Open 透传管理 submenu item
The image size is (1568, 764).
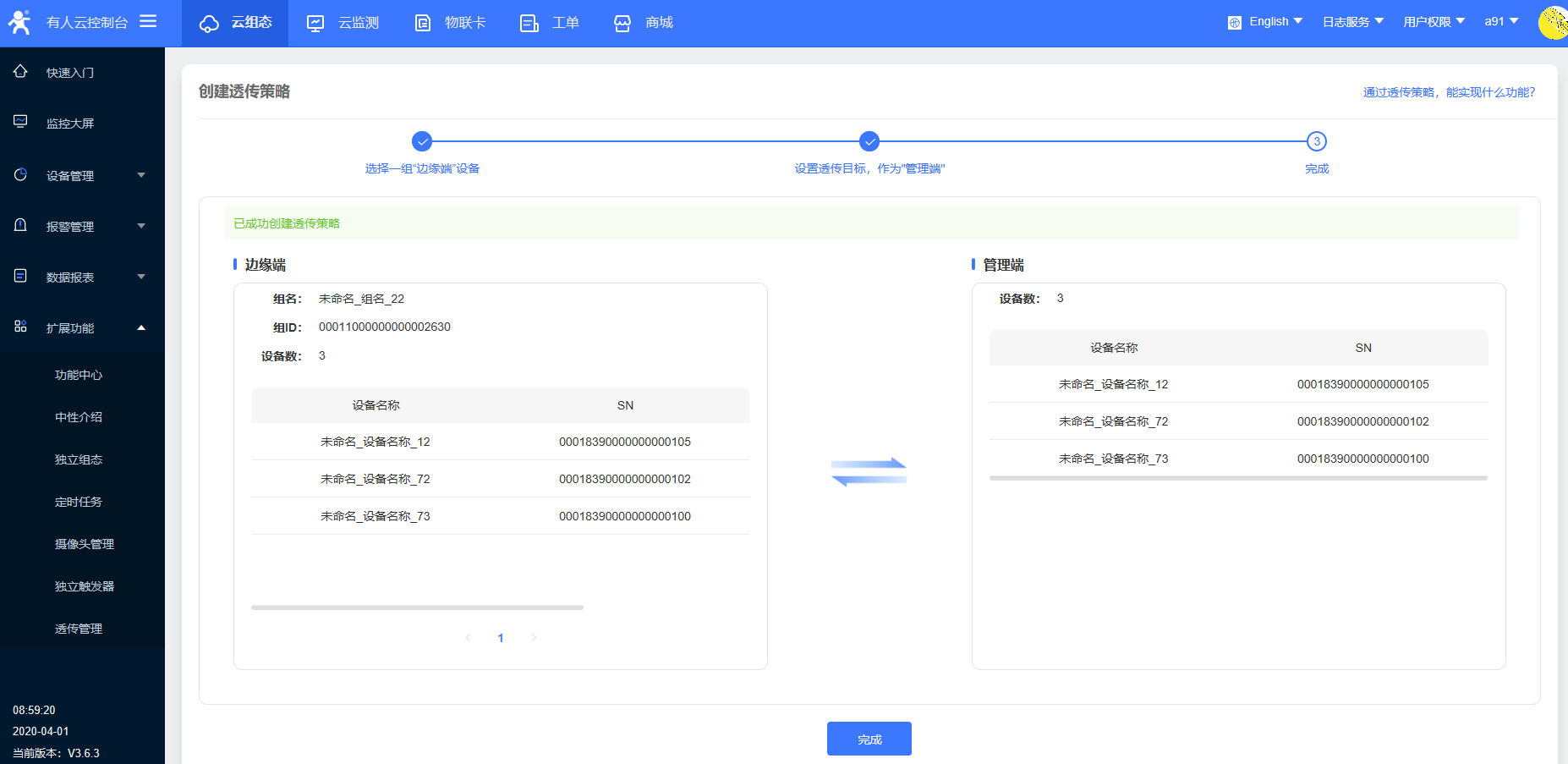79,629
